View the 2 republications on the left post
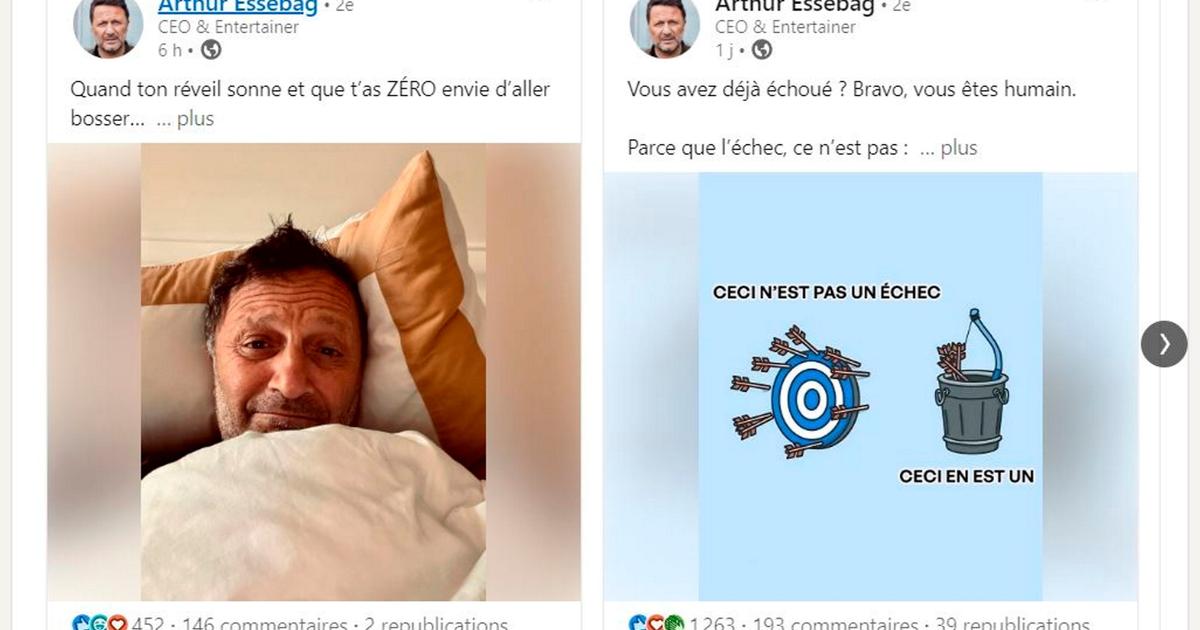 tap(436, 623)
